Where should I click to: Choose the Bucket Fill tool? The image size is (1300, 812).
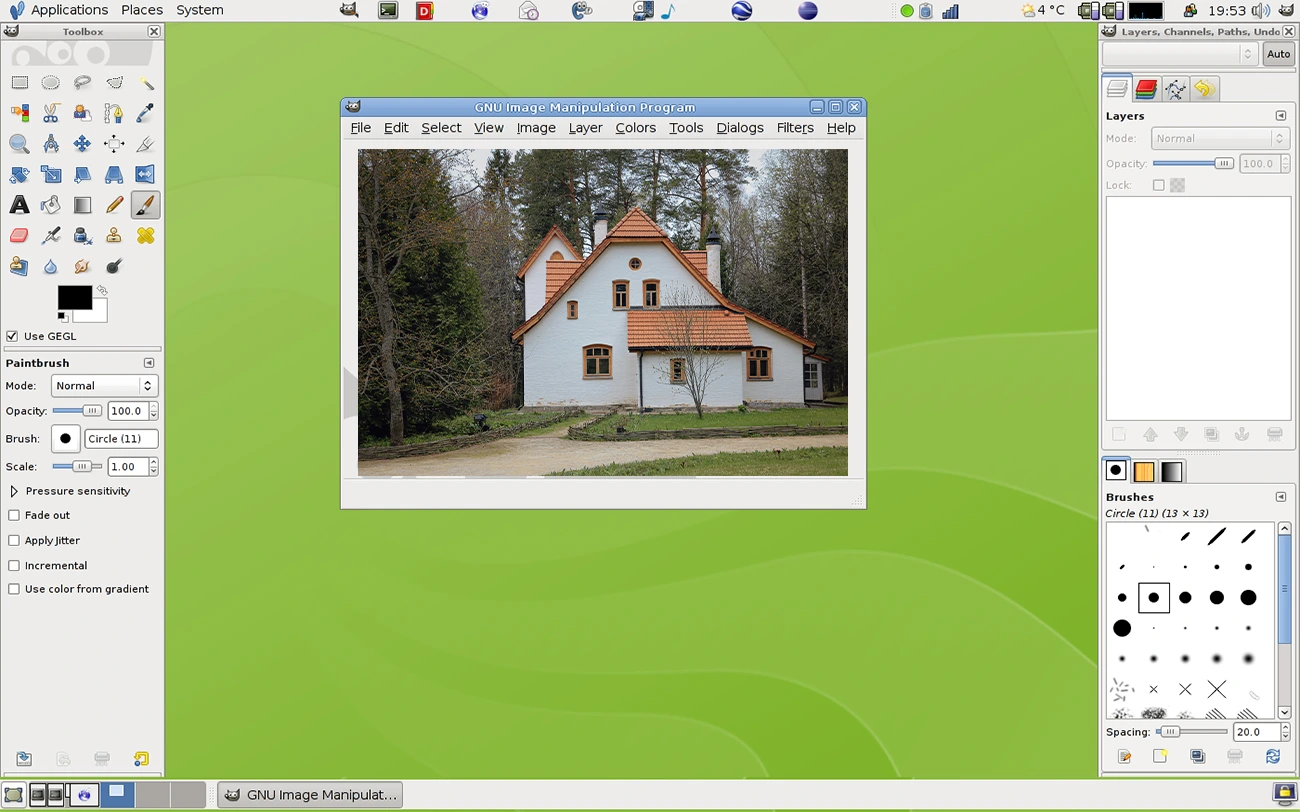point(51,204)
